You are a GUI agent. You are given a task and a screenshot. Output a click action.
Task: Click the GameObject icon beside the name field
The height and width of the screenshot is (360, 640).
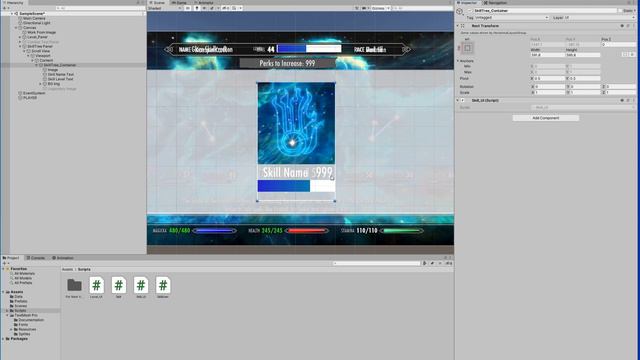(x=460, y=11)
